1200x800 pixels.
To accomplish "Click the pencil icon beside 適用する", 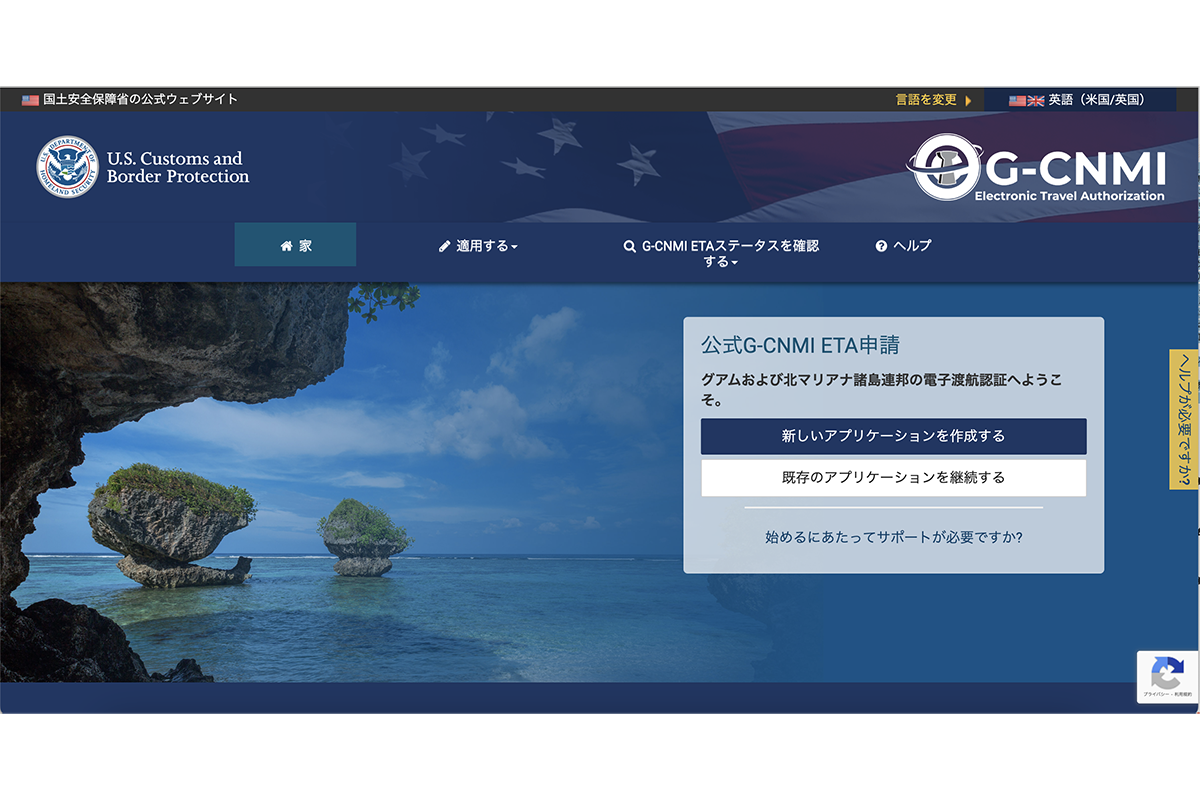I will (445, 246).
